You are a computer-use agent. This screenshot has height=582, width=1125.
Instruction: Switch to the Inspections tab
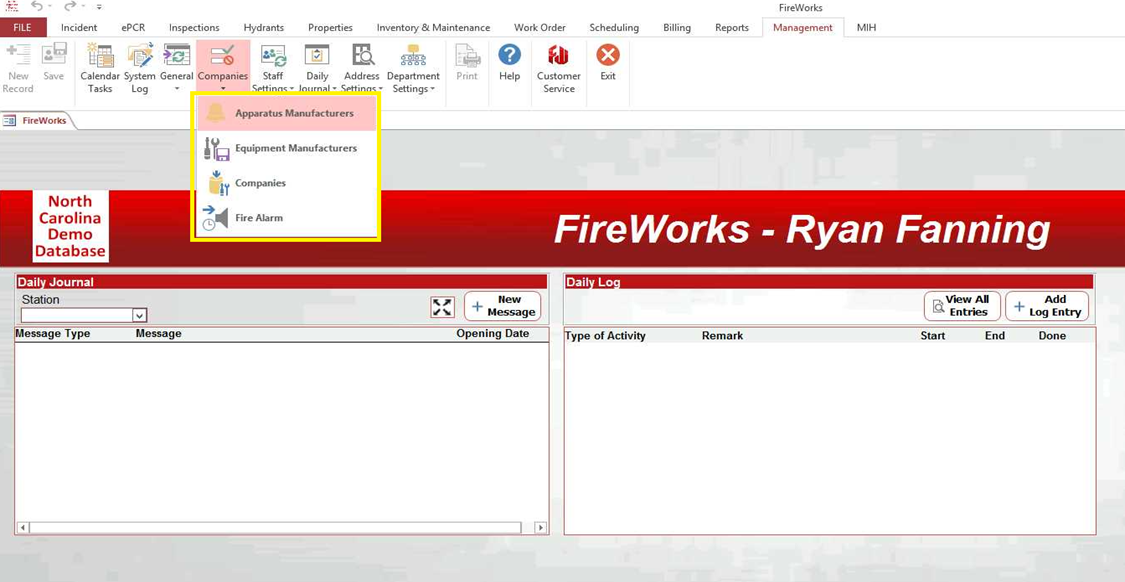(194, 28)
